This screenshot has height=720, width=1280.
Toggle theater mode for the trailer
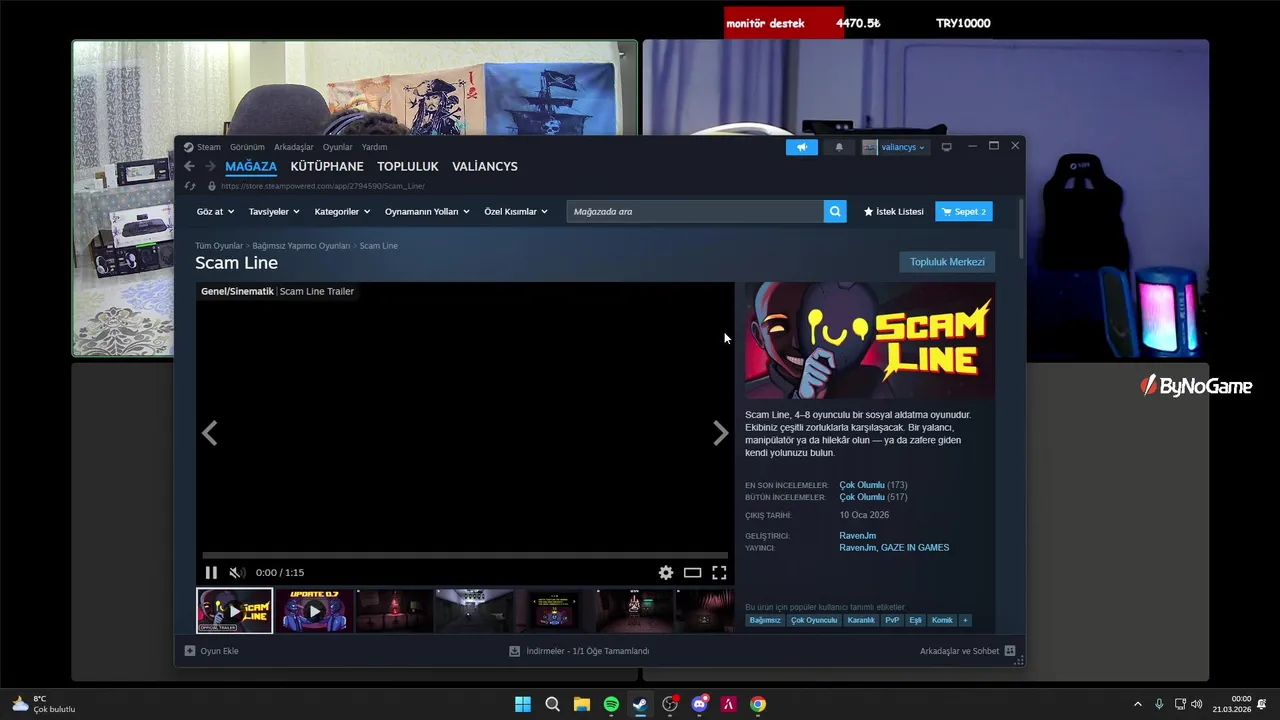point(692,573)
